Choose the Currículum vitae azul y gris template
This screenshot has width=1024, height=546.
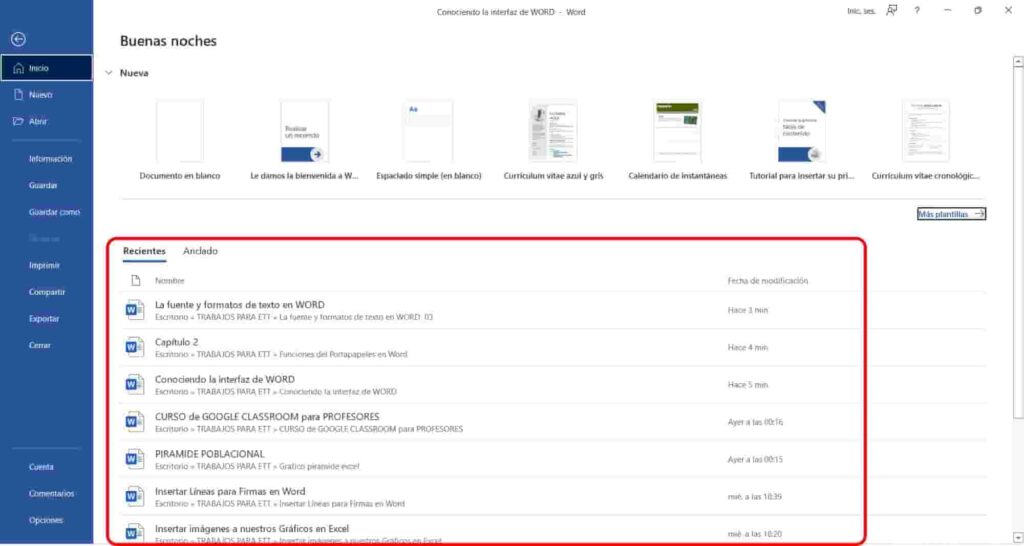553,140
